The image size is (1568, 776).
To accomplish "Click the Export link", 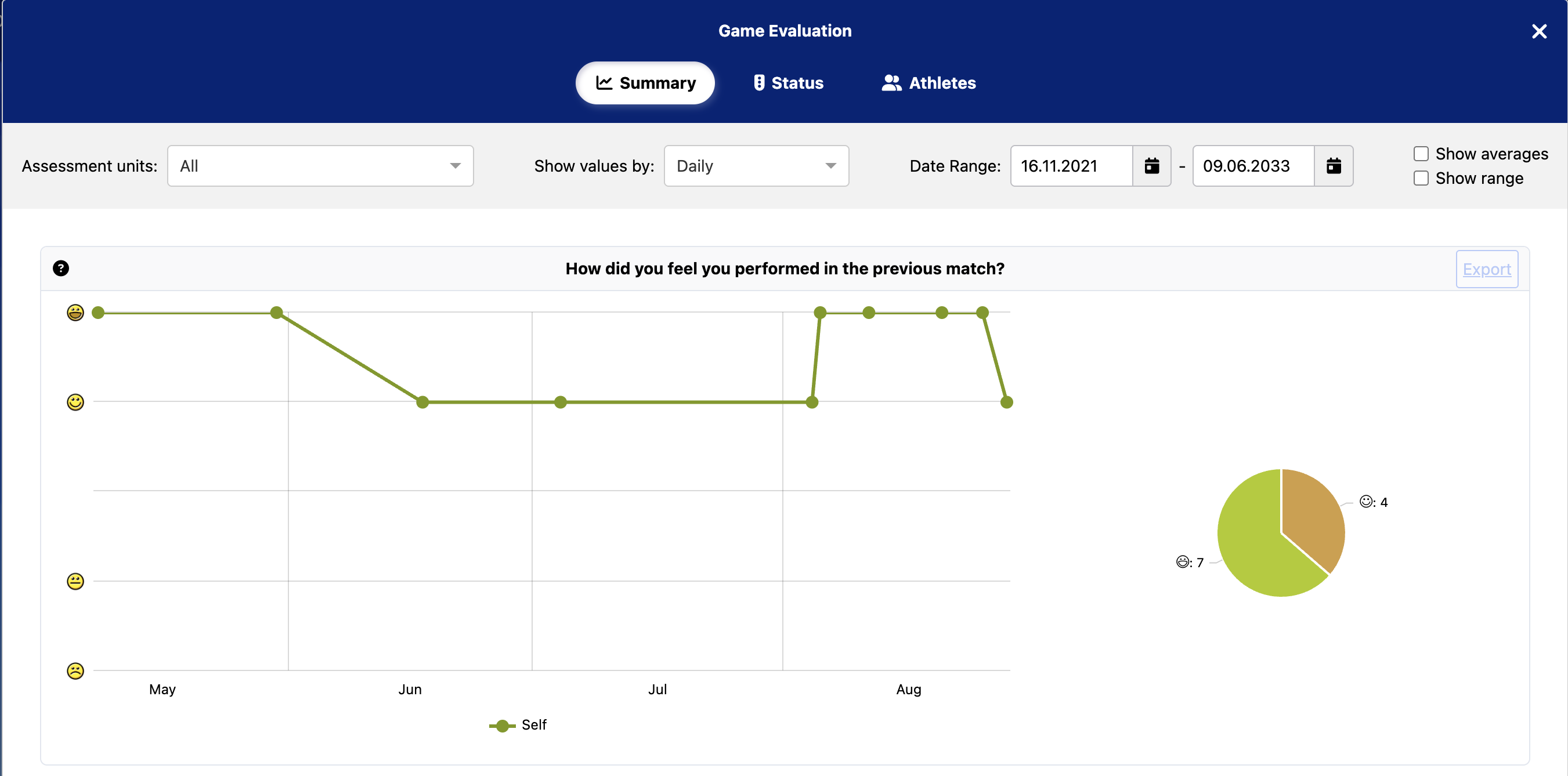I will (x=1486, y=270).
